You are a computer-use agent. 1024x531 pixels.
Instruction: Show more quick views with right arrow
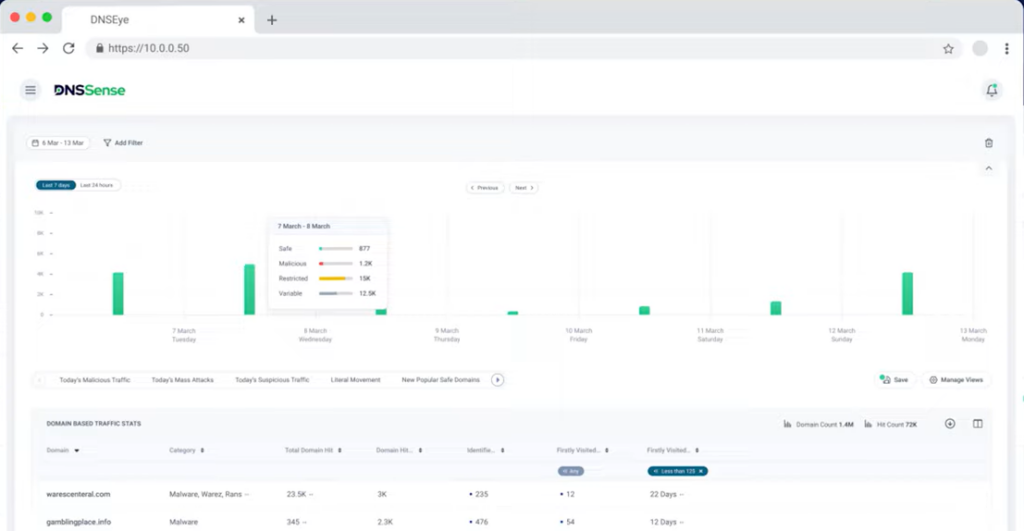pyautogui.click(x=497, y=379)
